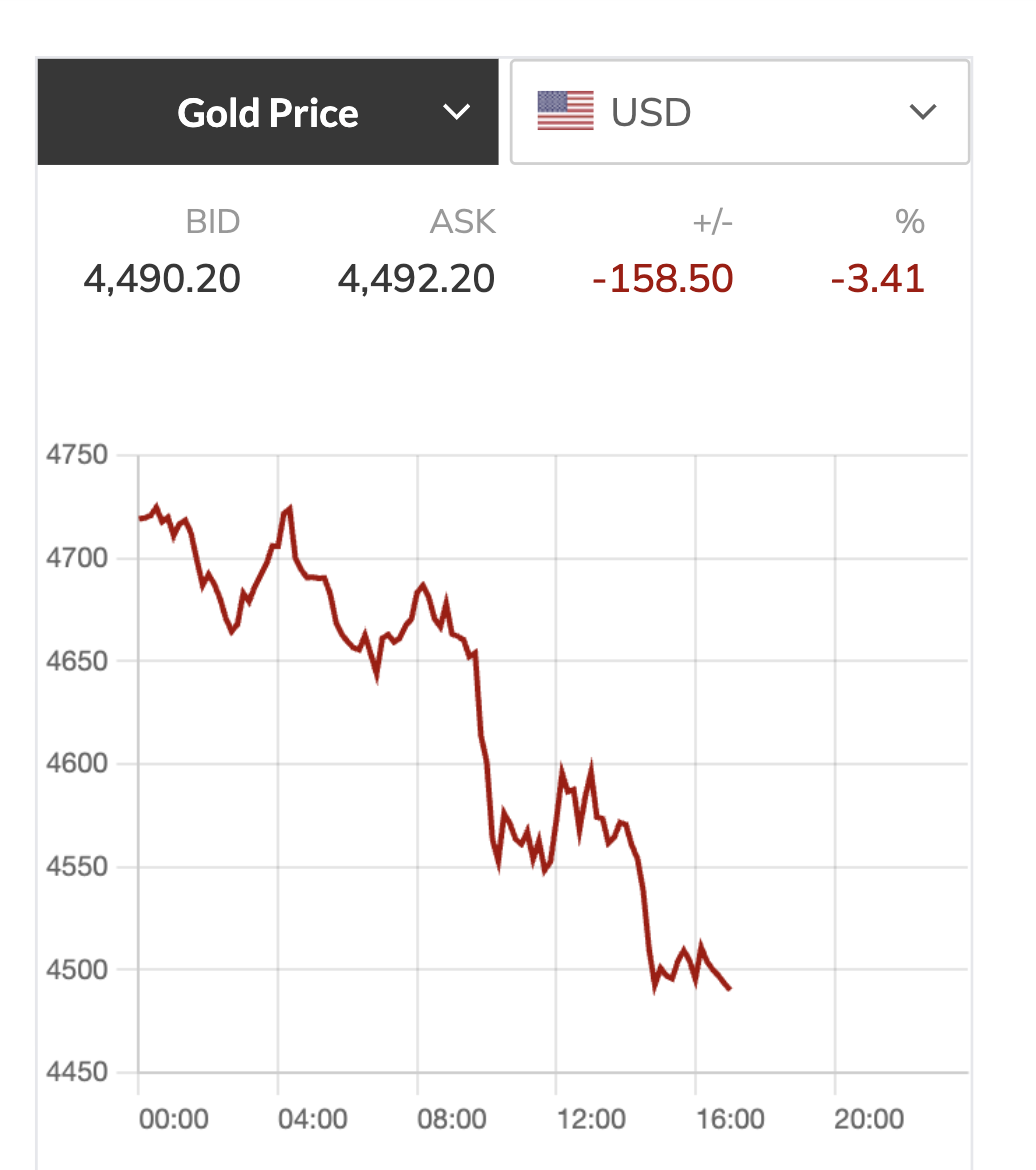The image size is (1036, 1170).
Task: Select the USD currency label
Action: (x=651, y=113)
